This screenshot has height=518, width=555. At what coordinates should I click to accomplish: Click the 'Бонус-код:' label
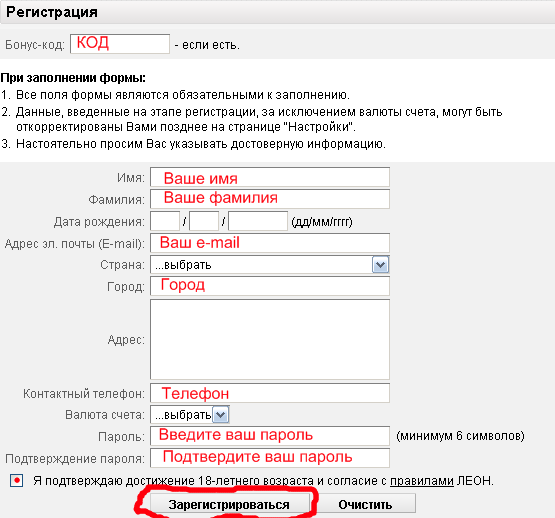35,45
